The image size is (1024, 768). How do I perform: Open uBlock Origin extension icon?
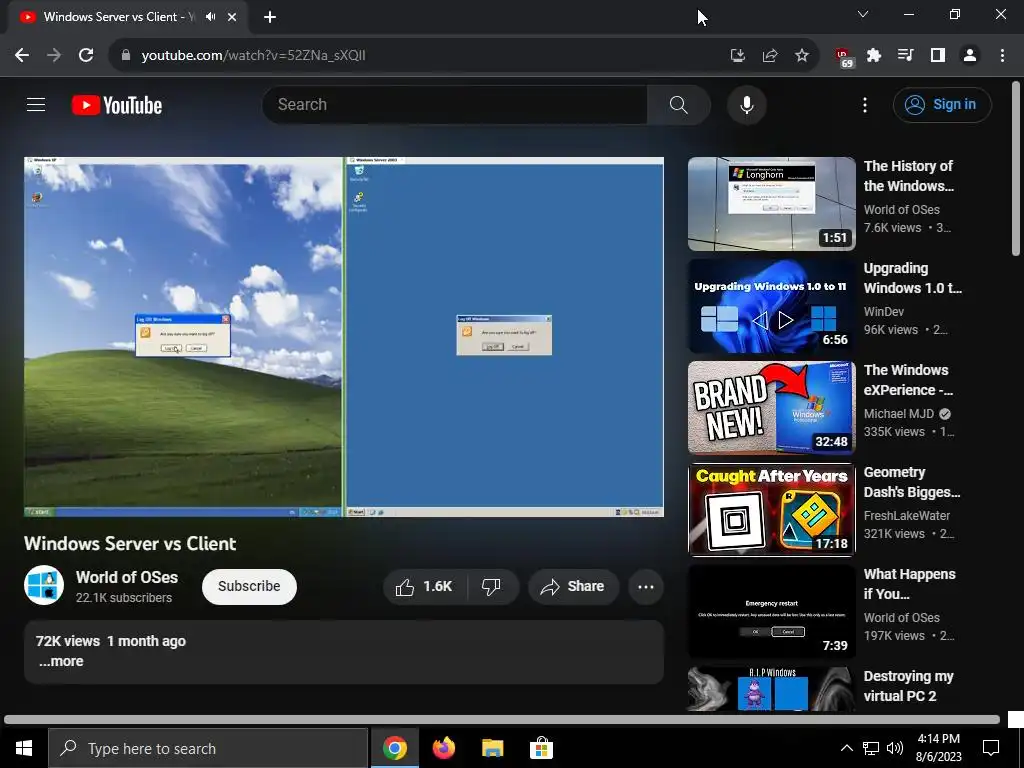coord(843,56)
